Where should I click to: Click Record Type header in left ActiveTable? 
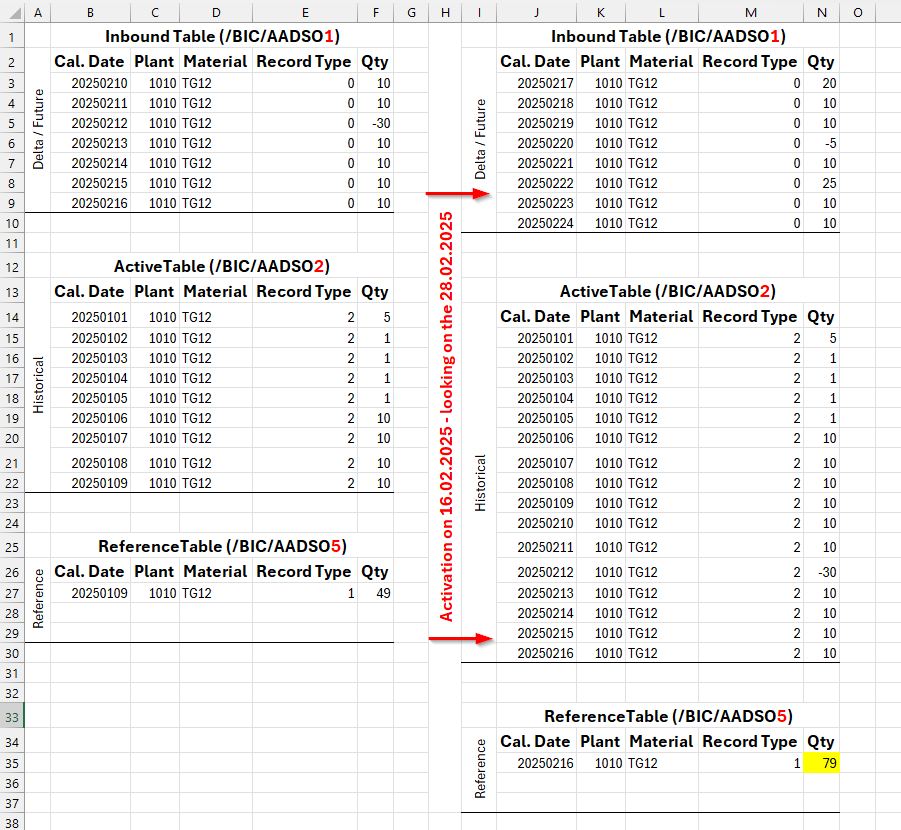[304, 292]
